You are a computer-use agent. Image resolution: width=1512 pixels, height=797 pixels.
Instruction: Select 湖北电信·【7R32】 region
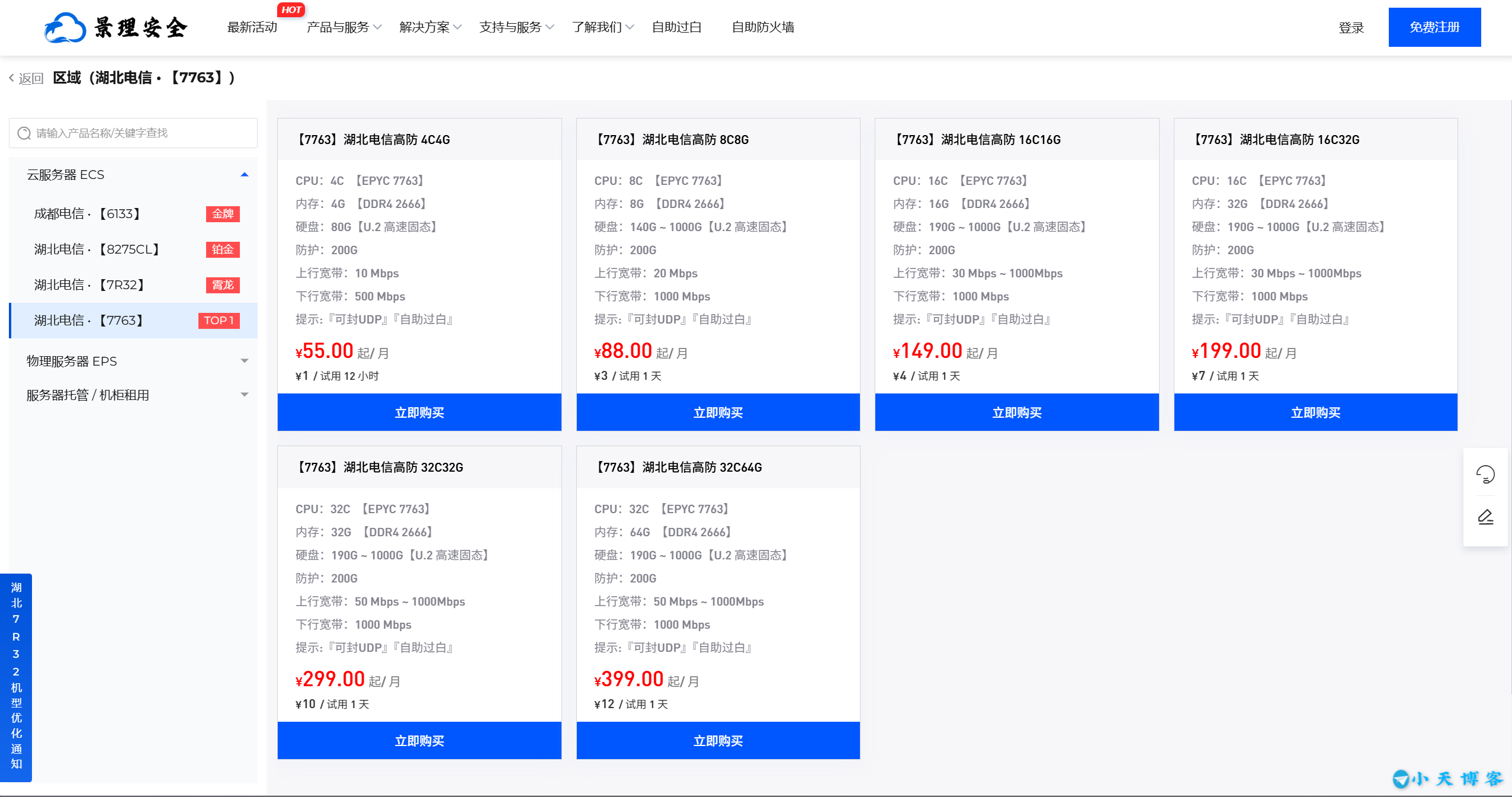pyautogui.click(x=133, y=285)
